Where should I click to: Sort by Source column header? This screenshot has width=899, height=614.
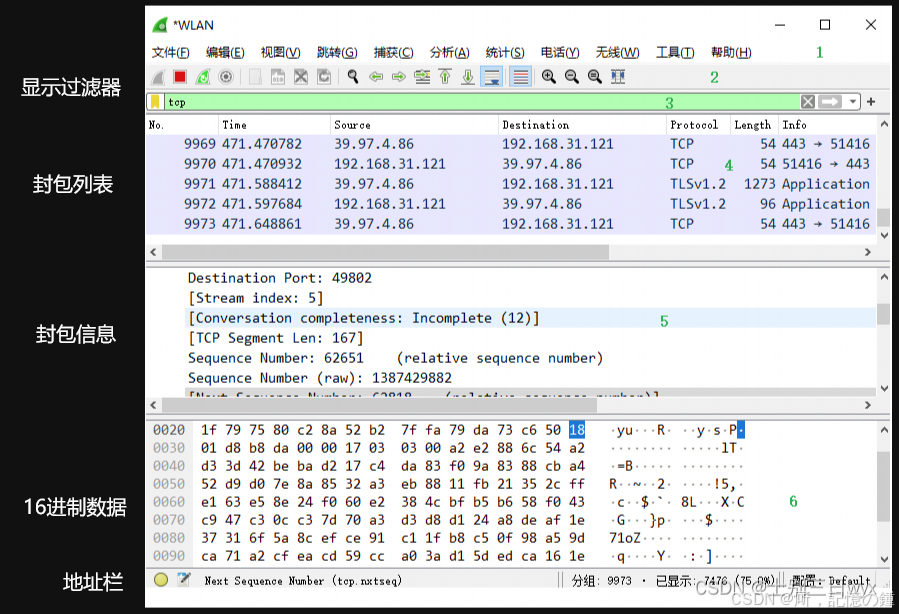[x=415, y=125]
